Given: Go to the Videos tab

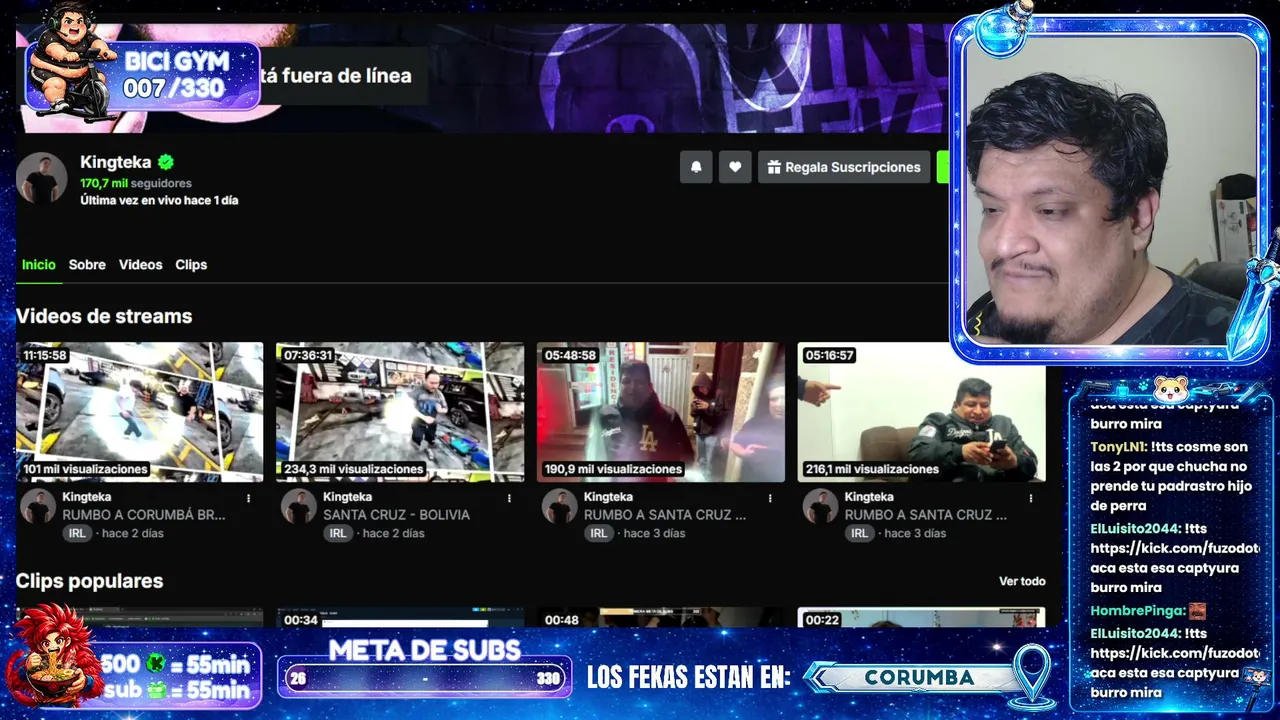Looking at the screenshot, I should [140, 265].
